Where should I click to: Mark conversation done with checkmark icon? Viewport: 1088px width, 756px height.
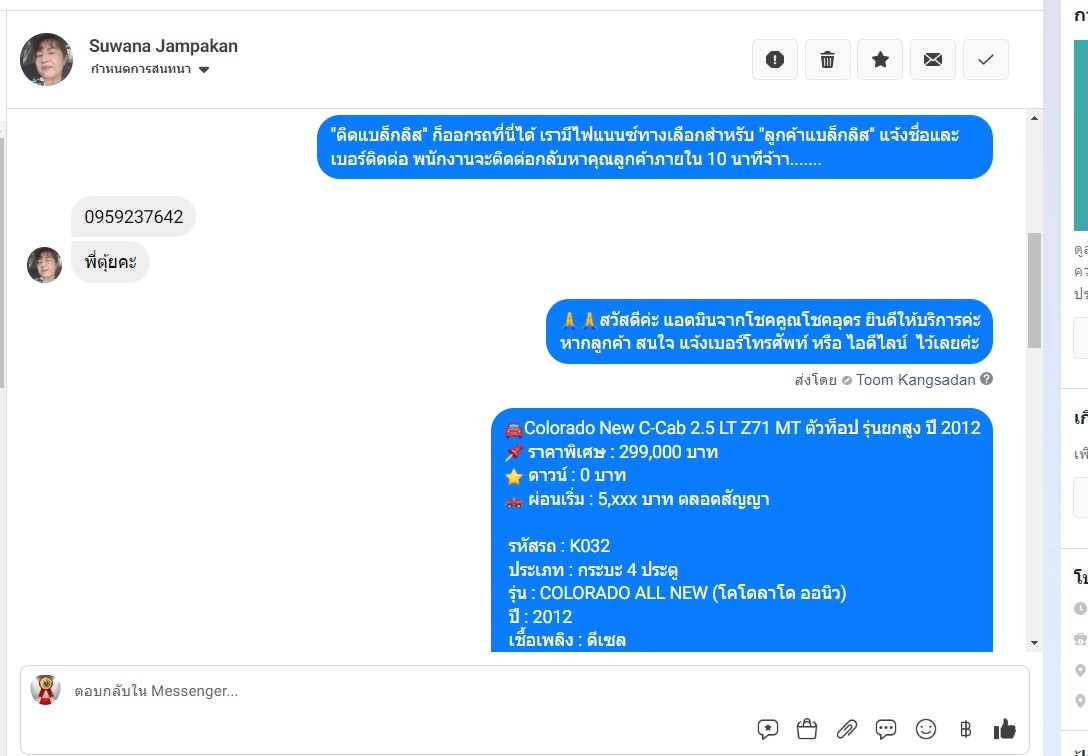(x=985, y=60)
